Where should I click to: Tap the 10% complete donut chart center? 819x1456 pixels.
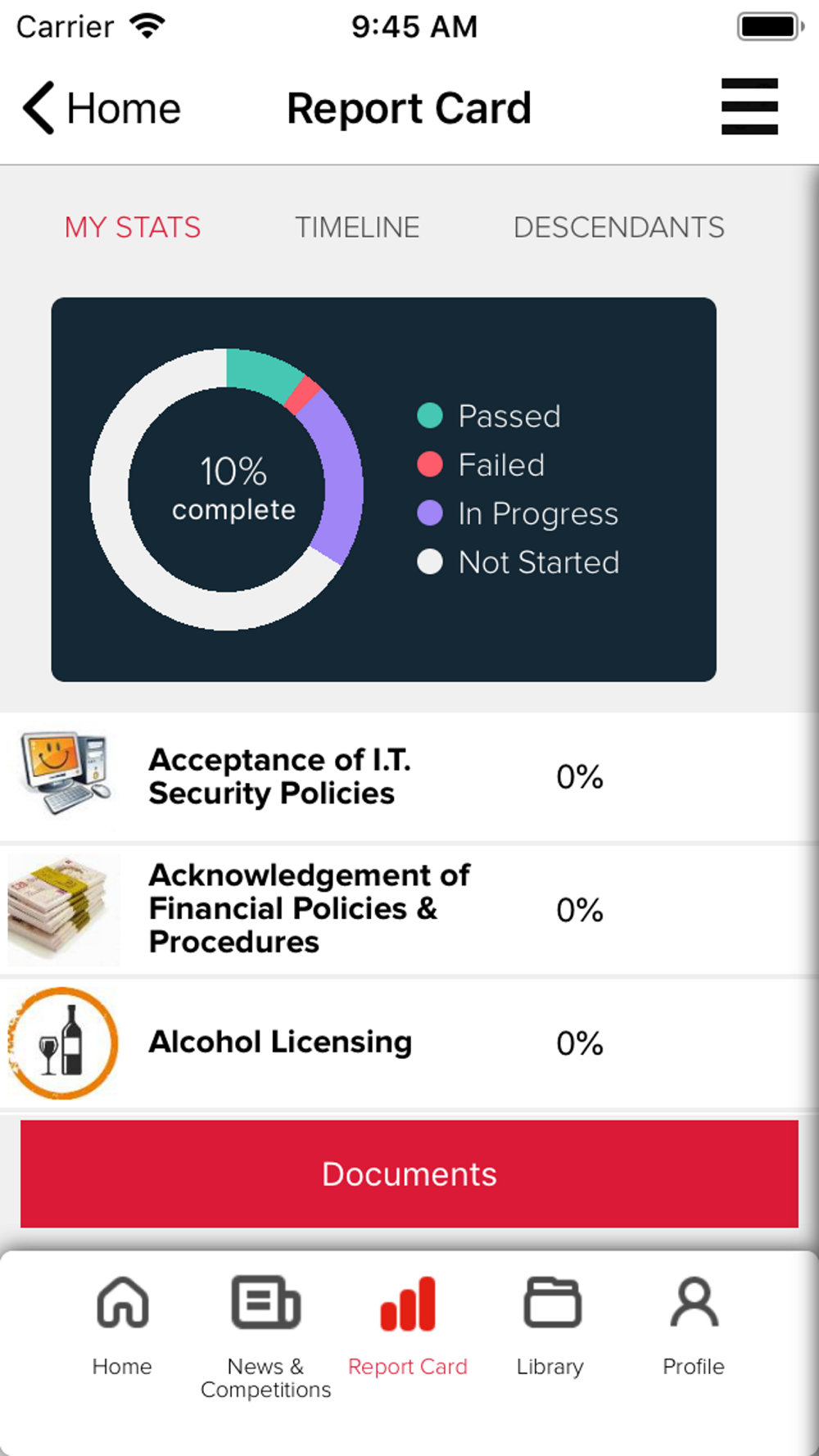(234, 489)
